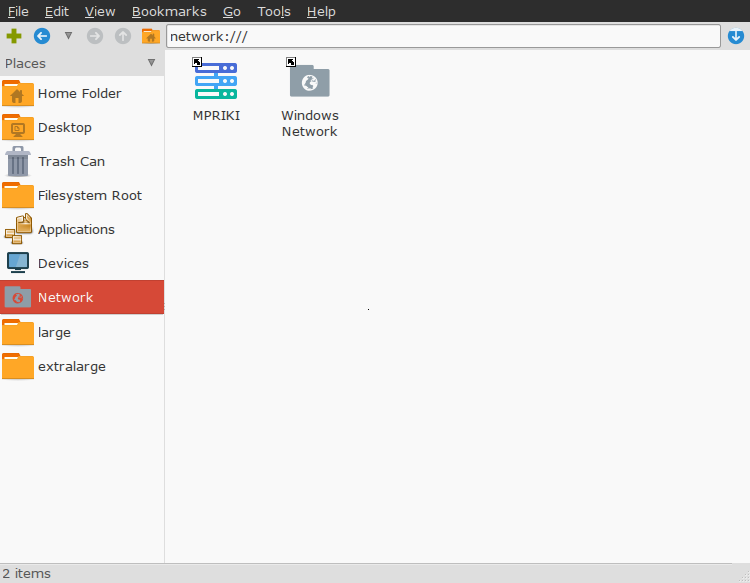The width and height of the screenshot is (750, 583).
Task: Click the green plus new tab icon
Action: tap(14, 36)
